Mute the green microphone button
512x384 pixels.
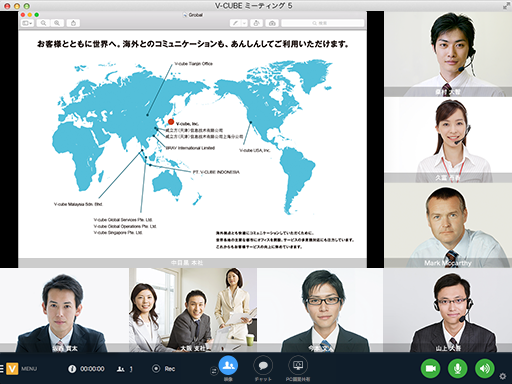click(457, 368)
